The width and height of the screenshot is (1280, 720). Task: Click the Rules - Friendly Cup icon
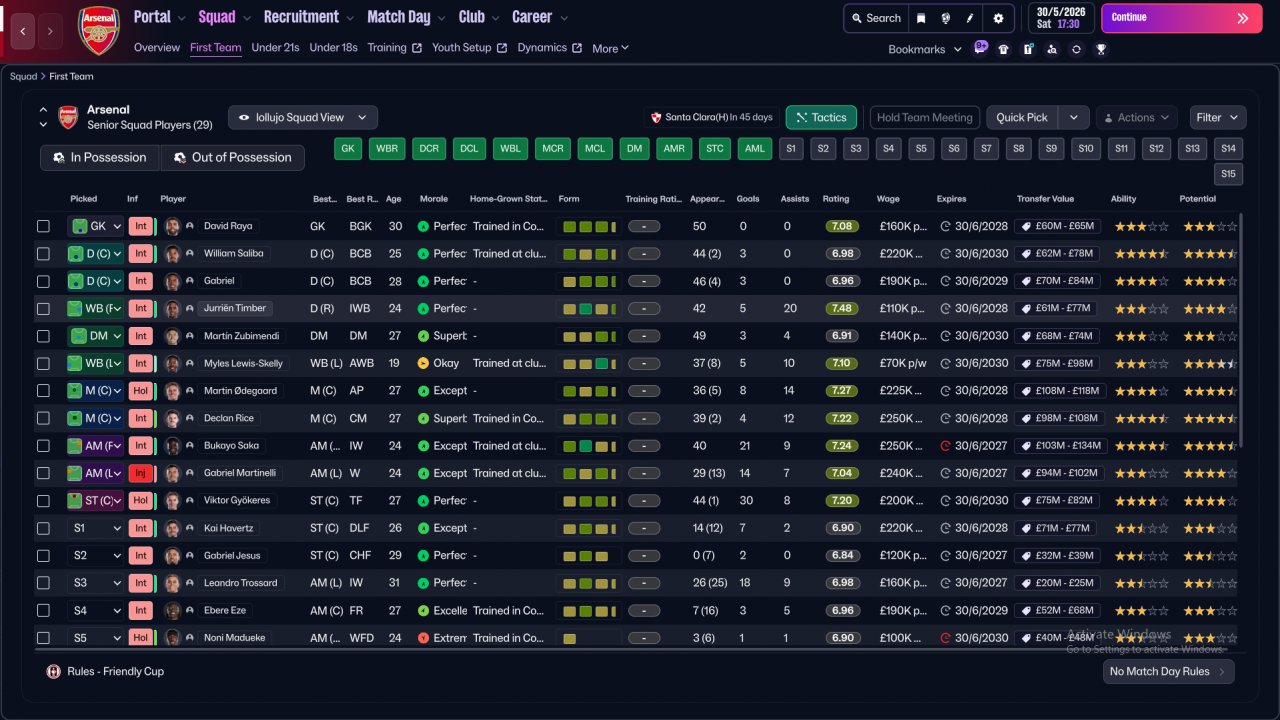(x=54, y=671)
